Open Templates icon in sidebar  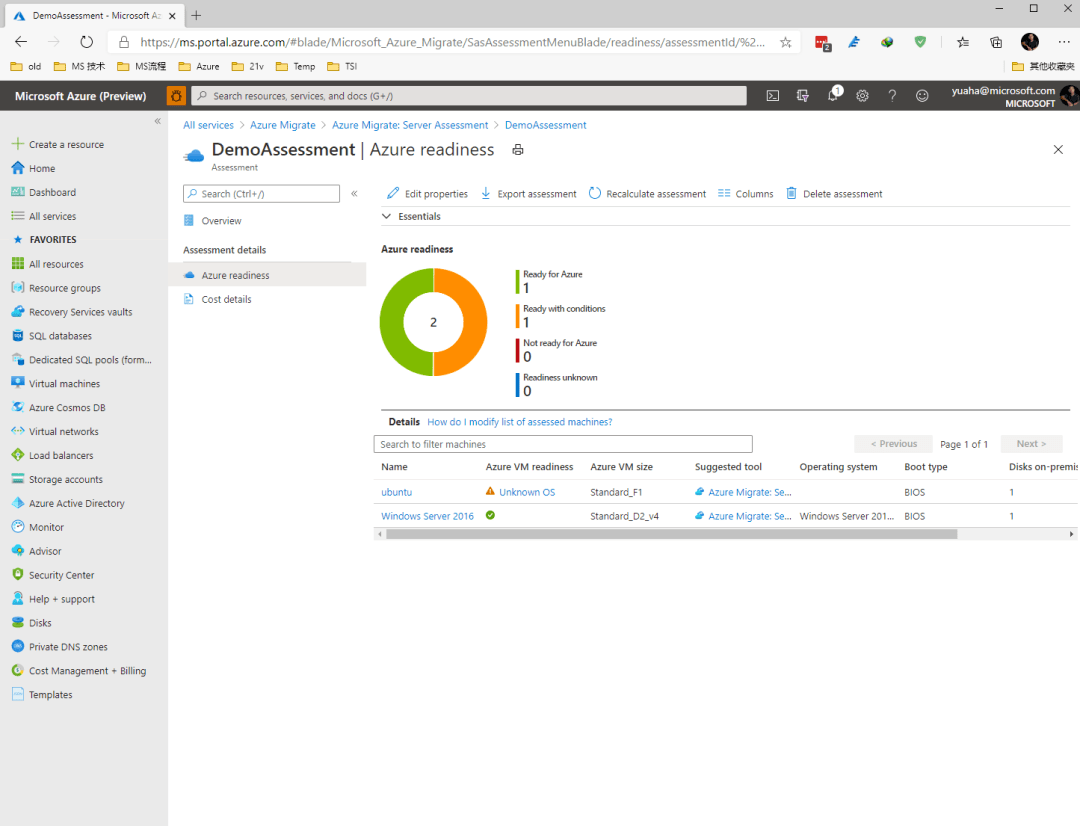(x=18, y=694)
